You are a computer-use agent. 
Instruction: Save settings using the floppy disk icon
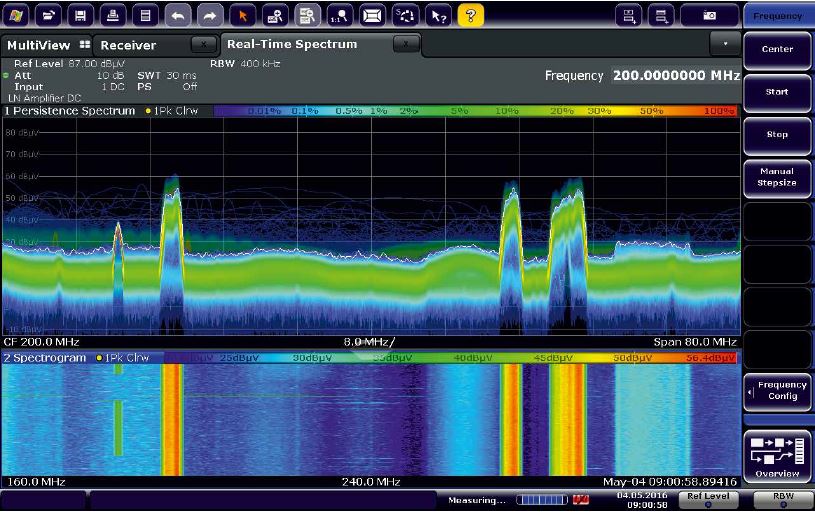tap(81, 15)
